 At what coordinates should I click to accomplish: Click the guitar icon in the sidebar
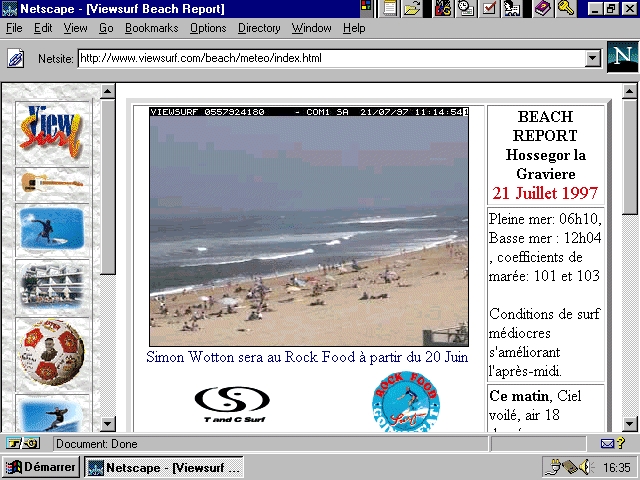point(51,183)
